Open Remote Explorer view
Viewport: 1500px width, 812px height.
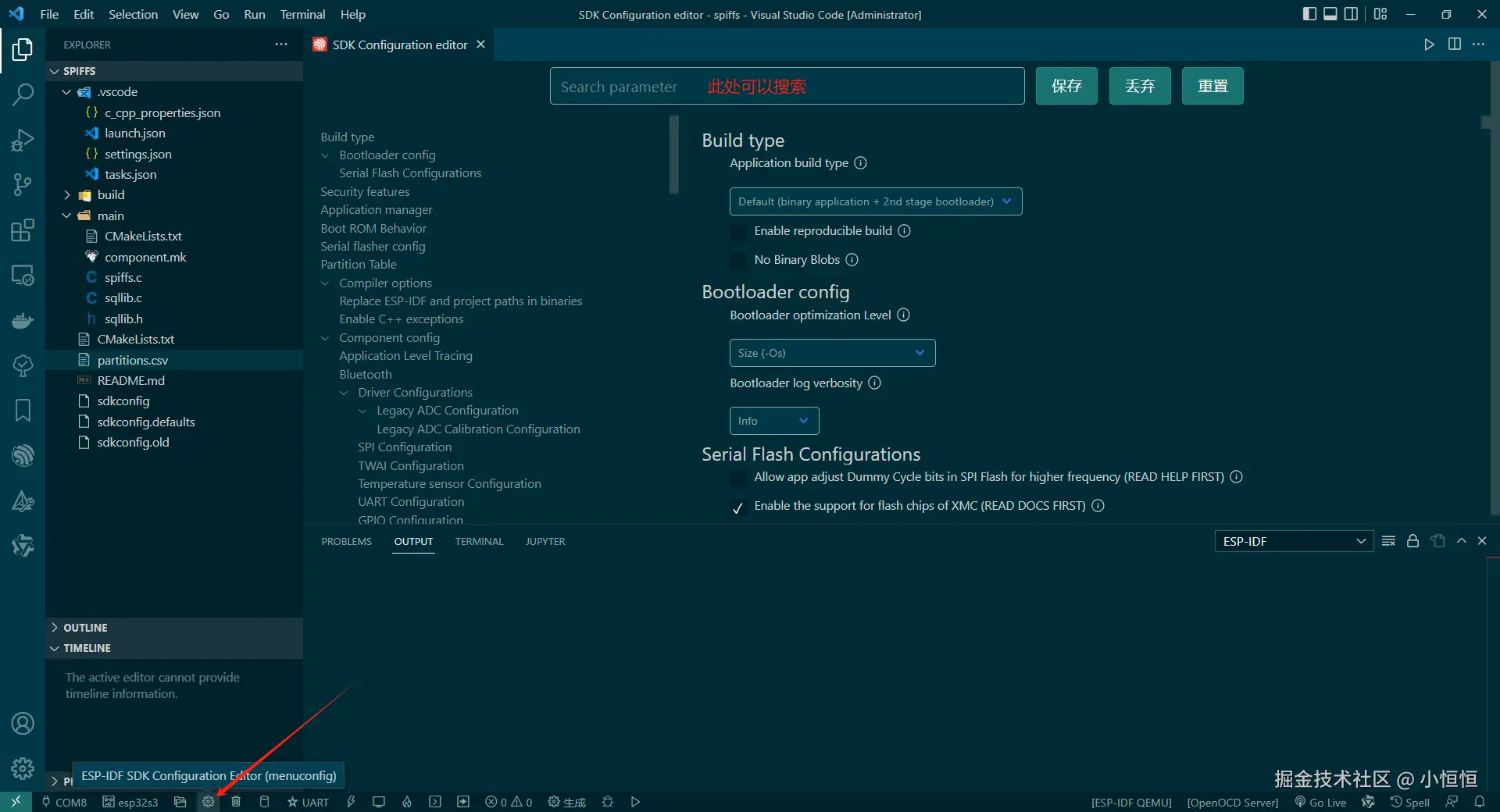pyautogui.click(x=23, y=276)
